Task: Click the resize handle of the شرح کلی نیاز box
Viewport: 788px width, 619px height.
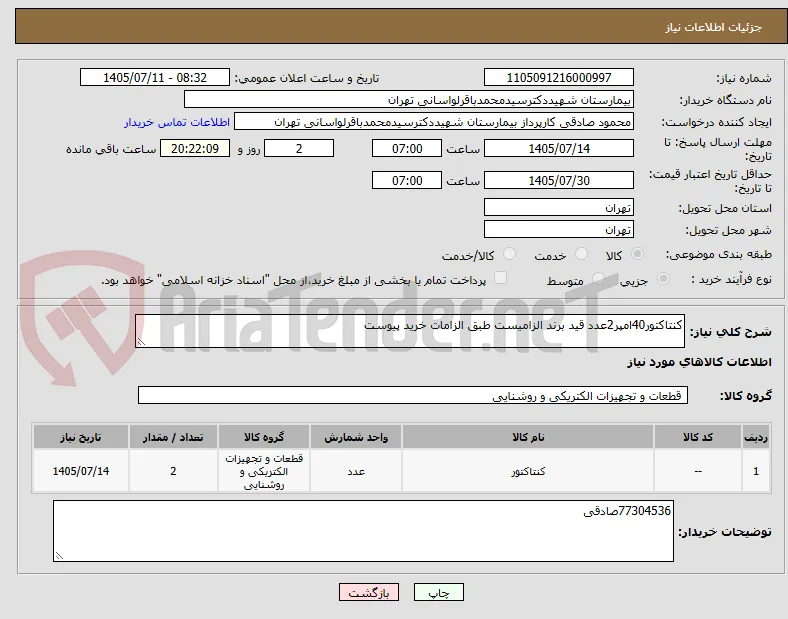Action: pyautogui.click(x=141, y=342)
